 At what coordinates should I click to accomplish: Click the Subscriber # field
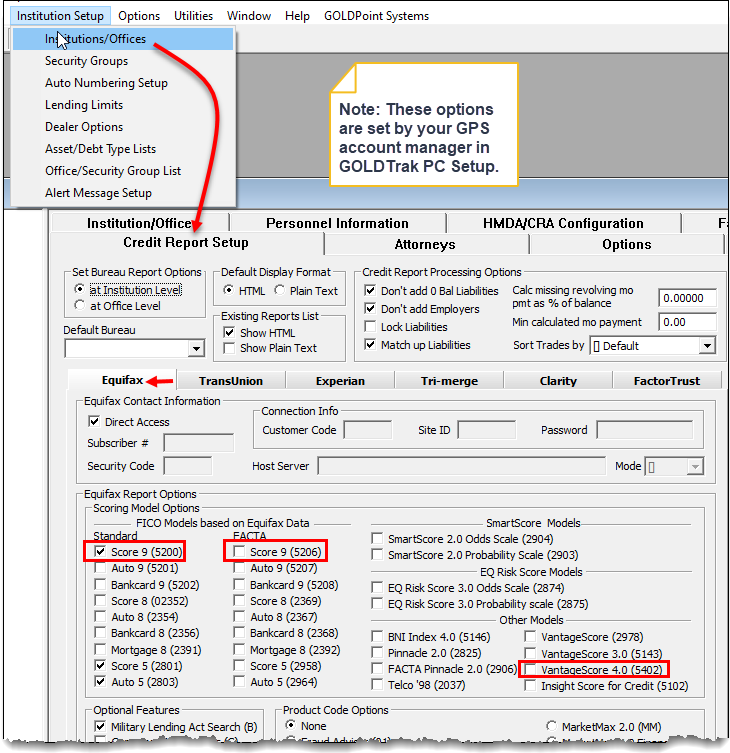tap(198, 443)
